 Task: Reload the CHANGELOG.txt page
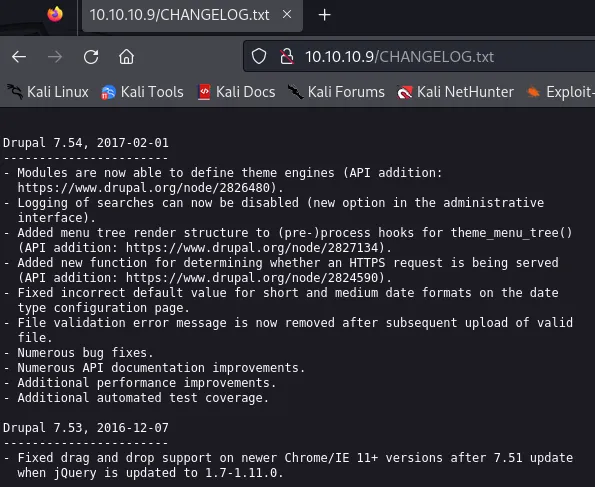tap(91, 57)
